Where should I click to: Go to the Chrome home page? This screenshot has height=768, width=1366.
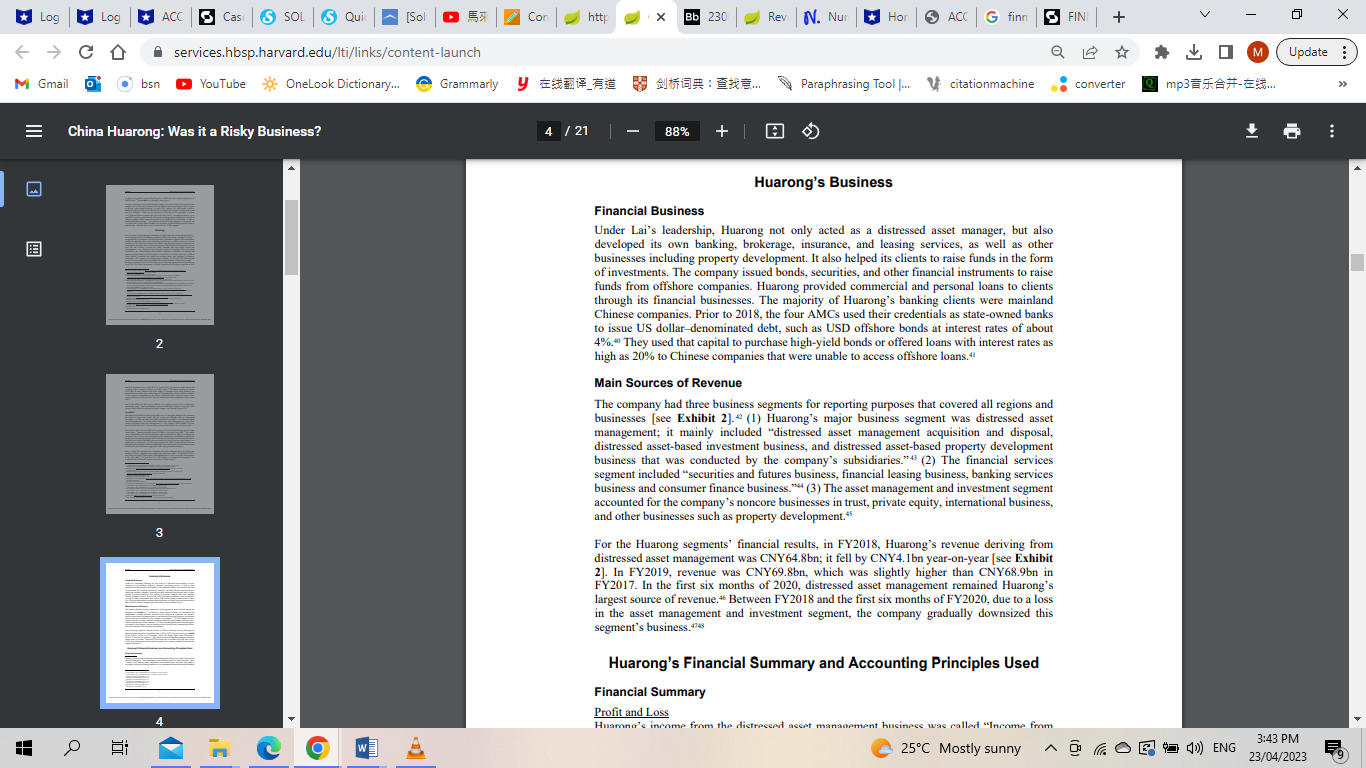point(118,52)
